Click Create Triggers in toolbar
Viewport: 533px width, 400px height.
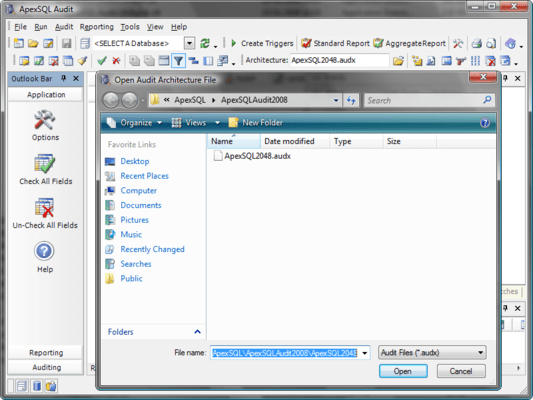point(262,43)
